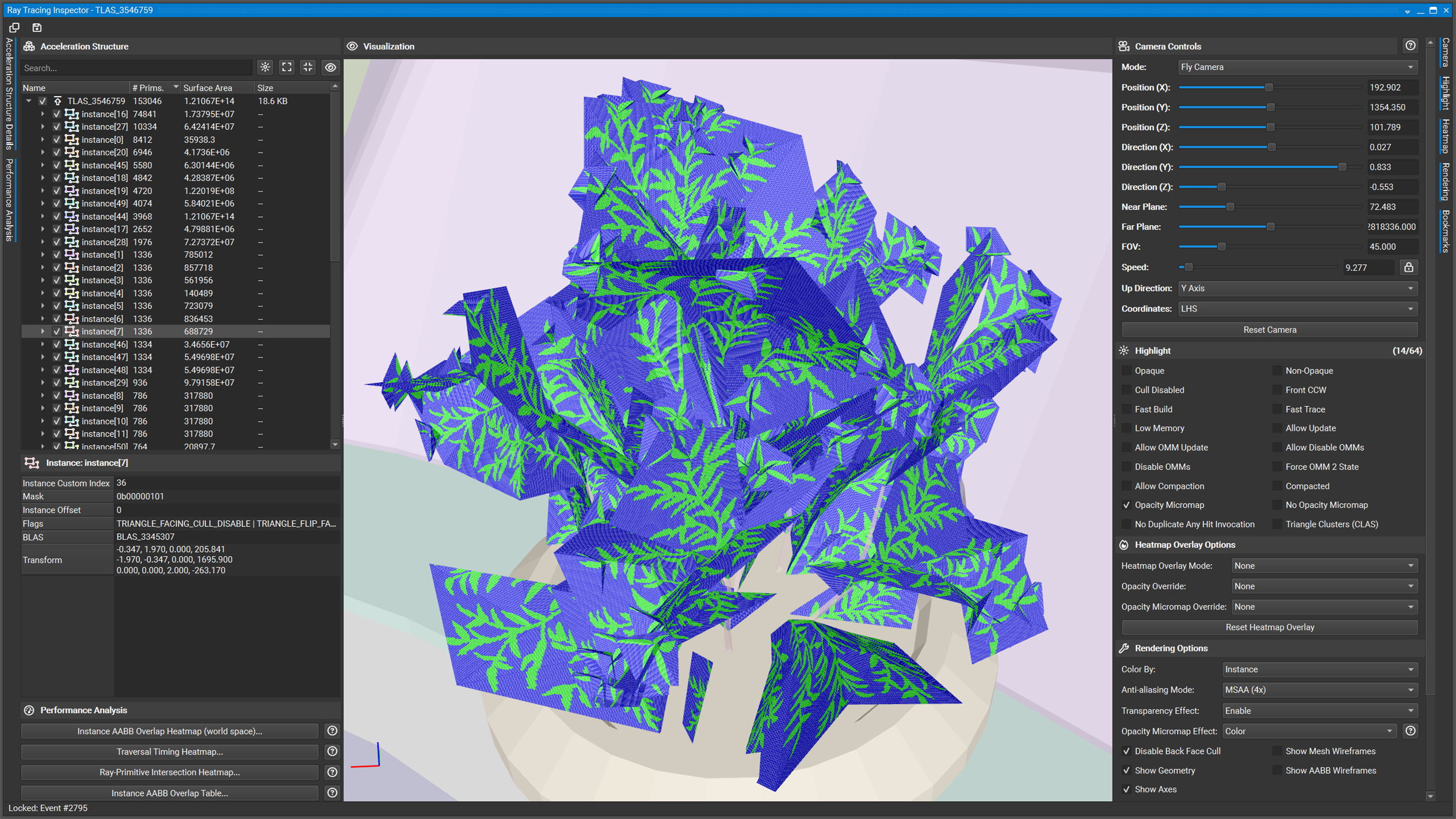
Task: Open the Anti-aliasing Mode dropdown
Action: tap(1319, 690)
